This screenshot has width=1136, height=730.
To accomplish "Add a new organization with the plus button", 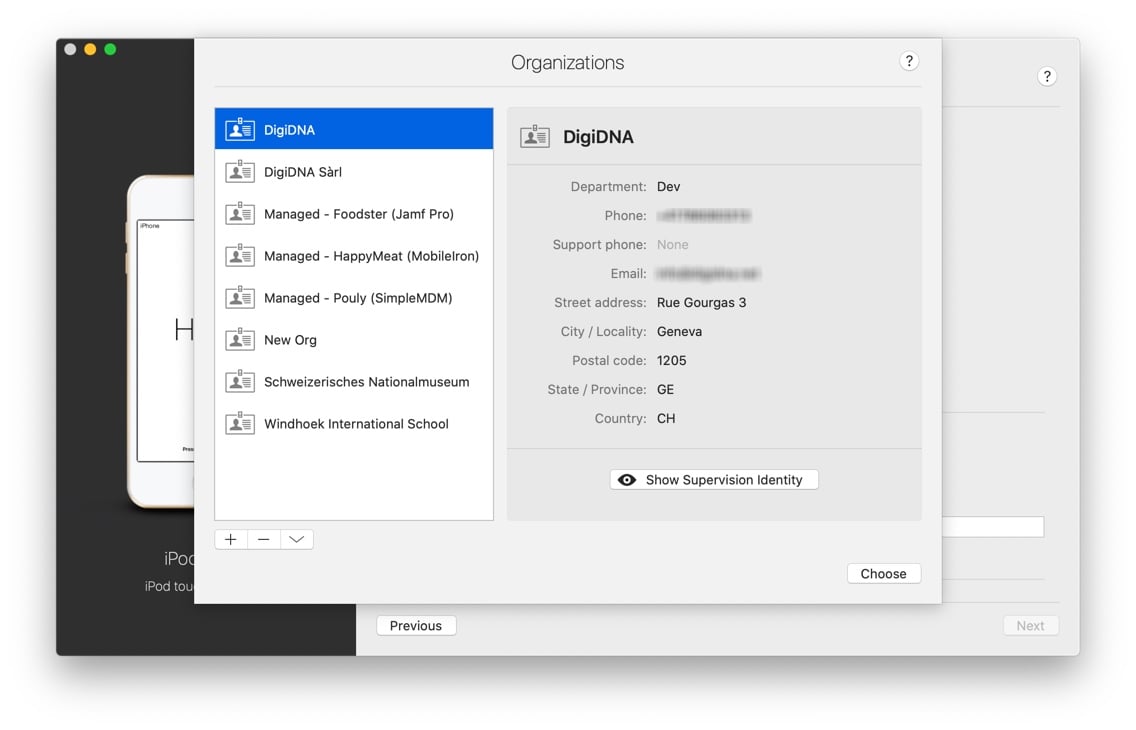I will click(230, 539).
